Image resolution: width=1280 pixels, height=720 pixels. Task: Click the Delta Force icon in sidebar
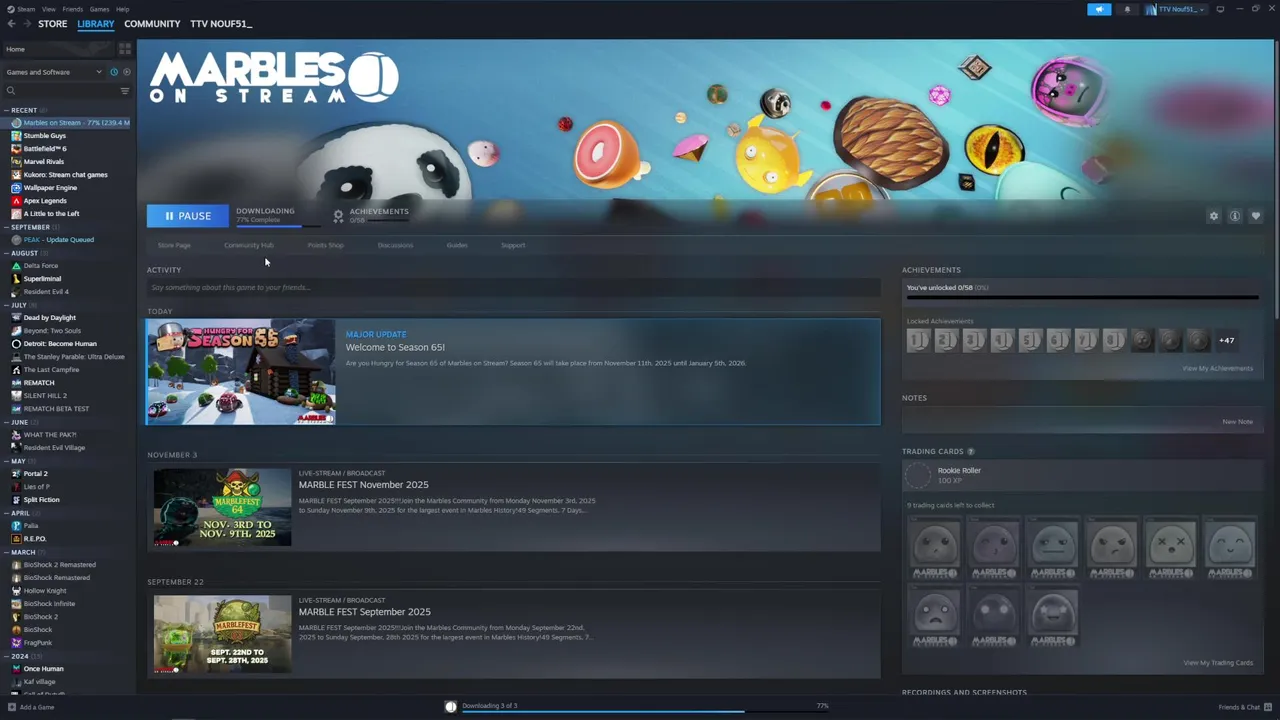16,266
